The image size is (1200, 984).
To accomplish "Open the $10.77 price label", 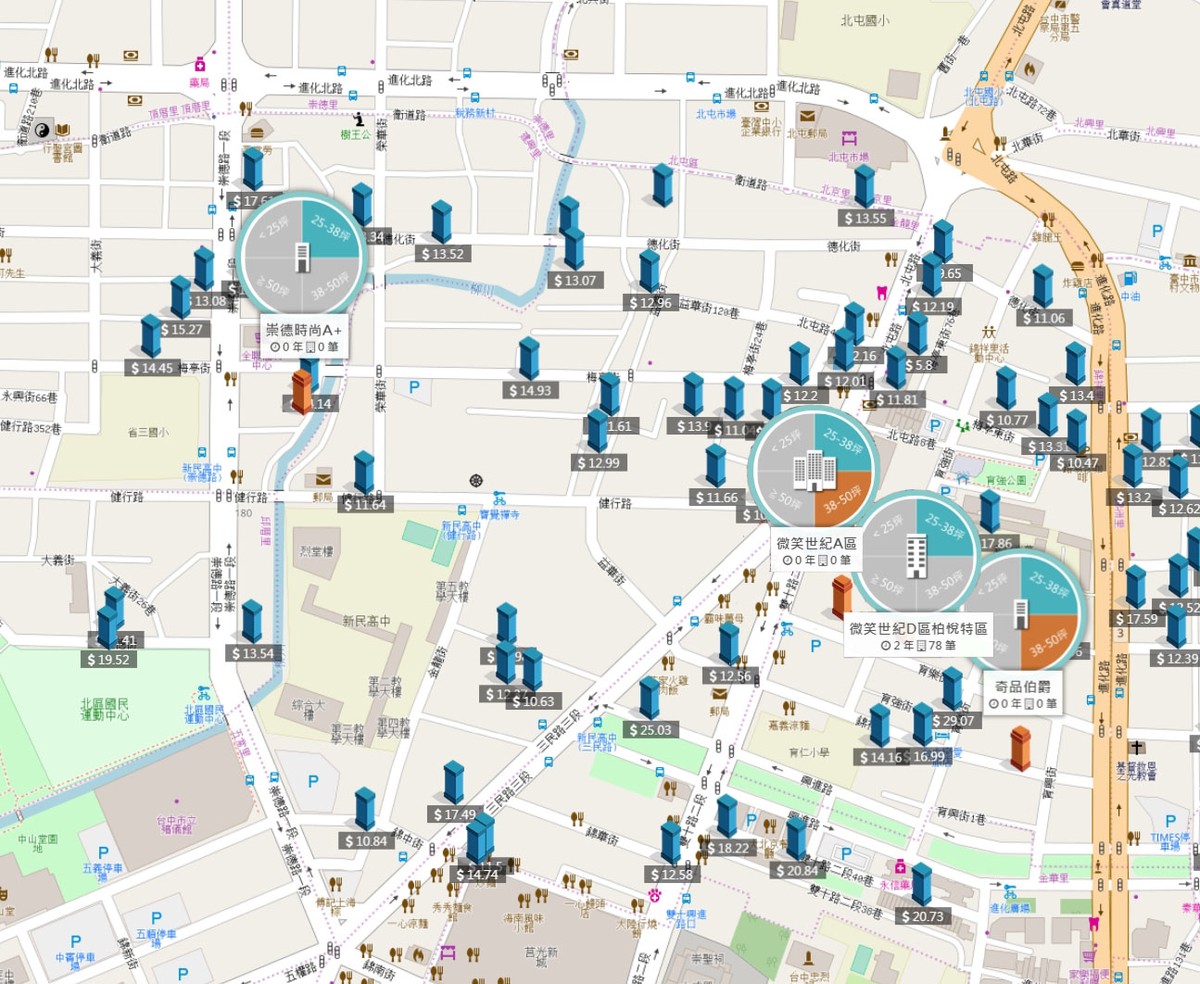I will [1006, 419].
